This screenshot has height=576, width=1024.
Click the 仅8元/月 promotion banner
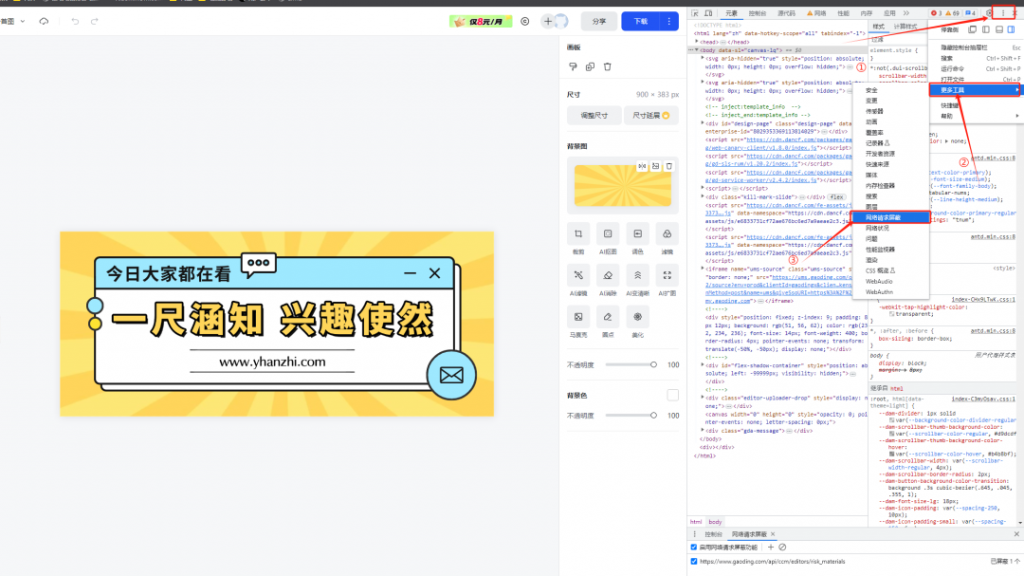point(481,22)
